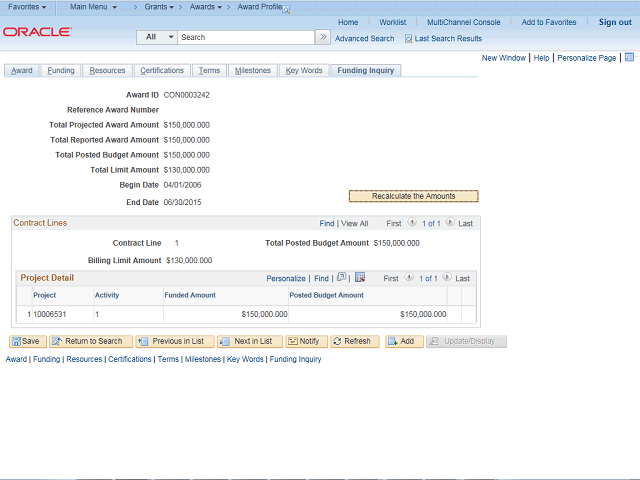Image resolution: width=640 pixels, height=480 pixels.
Task: Click Personalize in Project Detail header
Action: click(x=286, y=278)
